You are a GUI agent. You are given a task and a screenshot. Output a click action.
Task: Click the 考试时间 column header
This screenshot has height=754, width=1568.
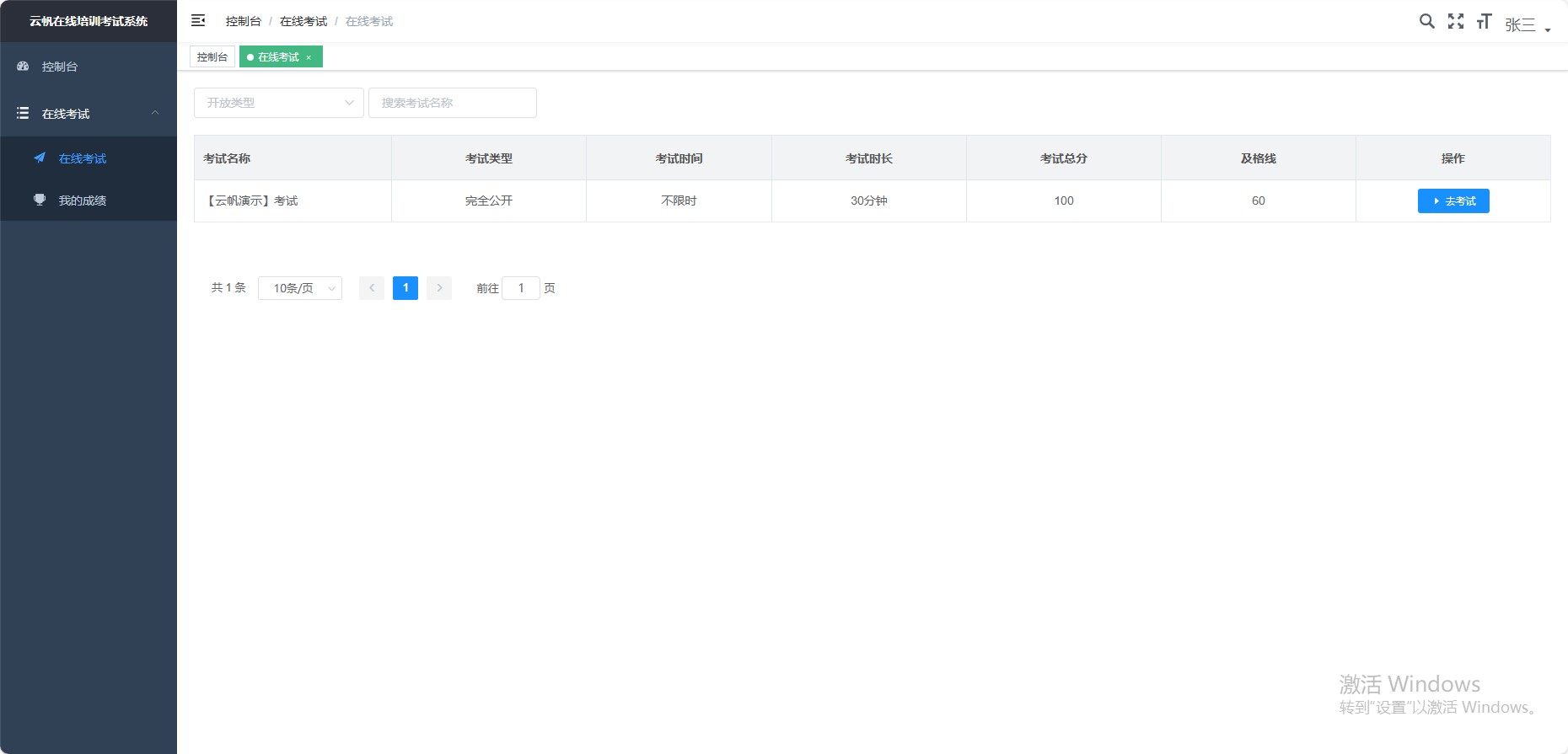pos(679,158)
